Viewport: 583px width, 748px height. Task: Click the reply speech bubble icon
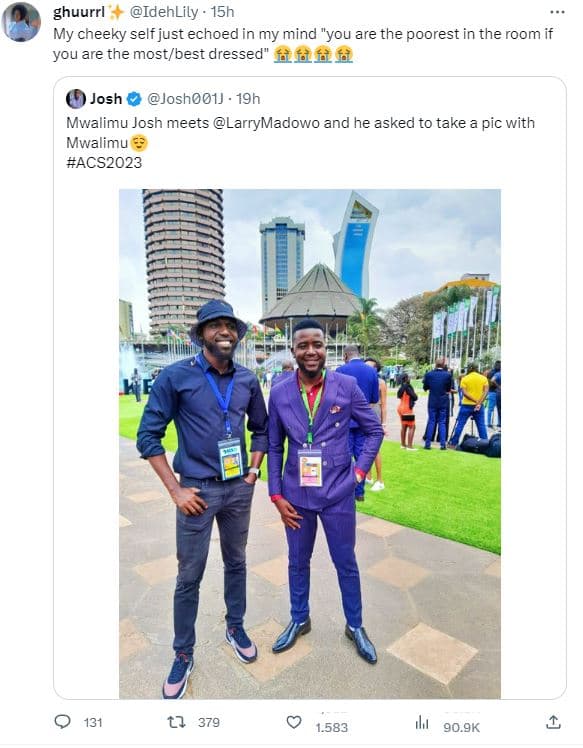(x=62, y=721)
